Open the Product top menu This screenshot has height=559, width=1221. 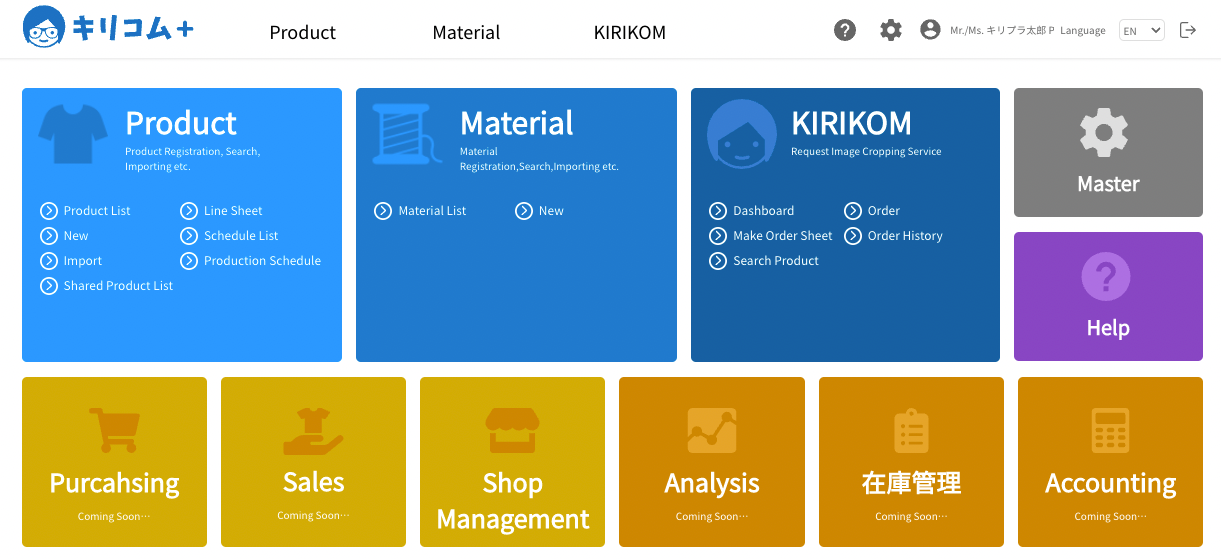coord(303,32)
